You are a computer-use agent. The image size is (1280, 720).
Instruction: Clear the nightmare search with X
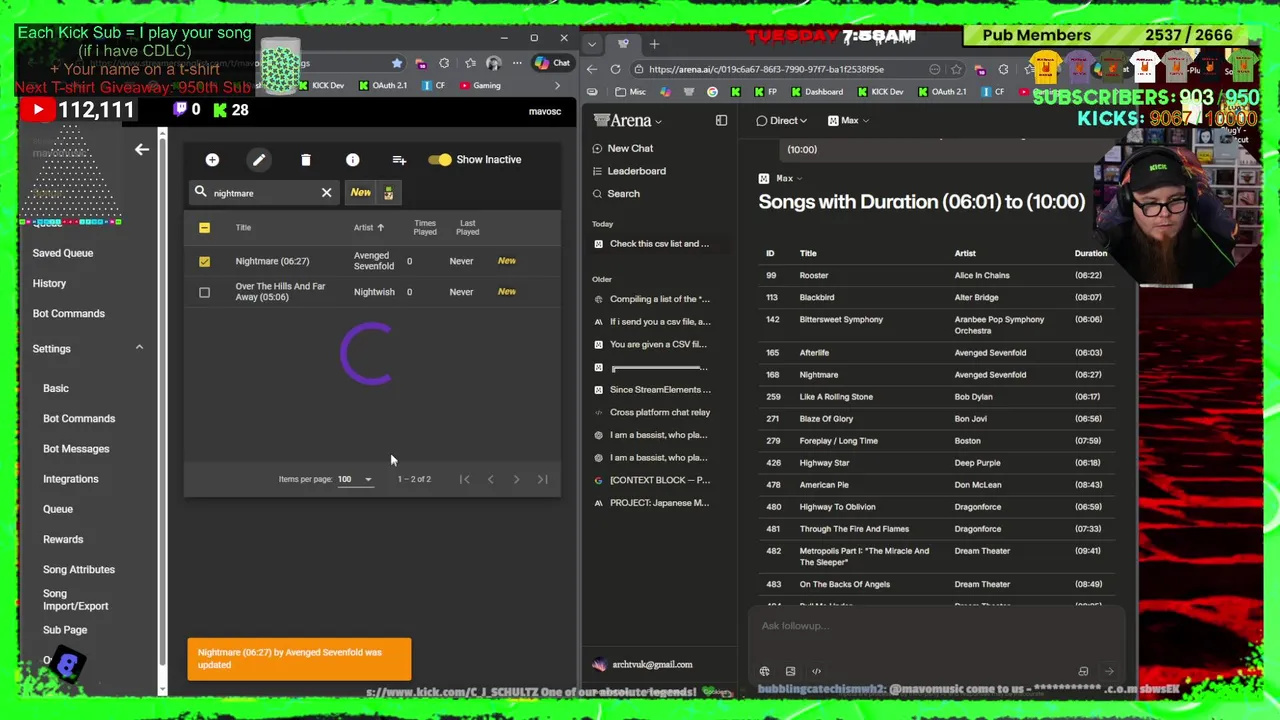click(326, 193)
